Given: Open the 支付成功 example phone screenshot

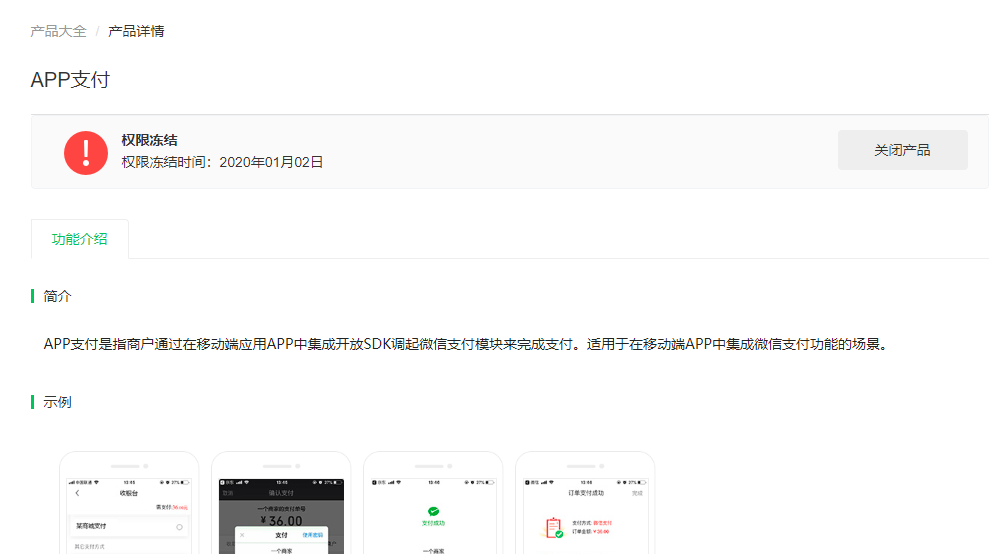Looking at the screenshot, I should (x=433, y=503).
